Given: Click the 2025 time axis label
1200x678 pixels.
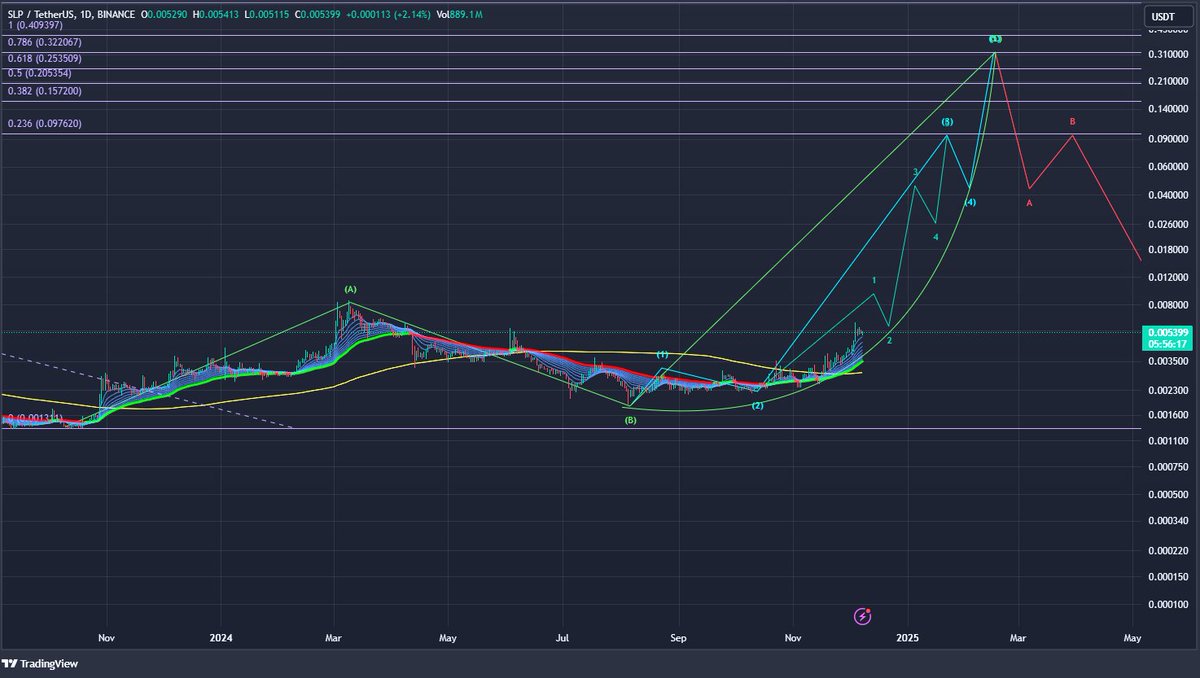Looking at the screenshot, I should [908, 637].
